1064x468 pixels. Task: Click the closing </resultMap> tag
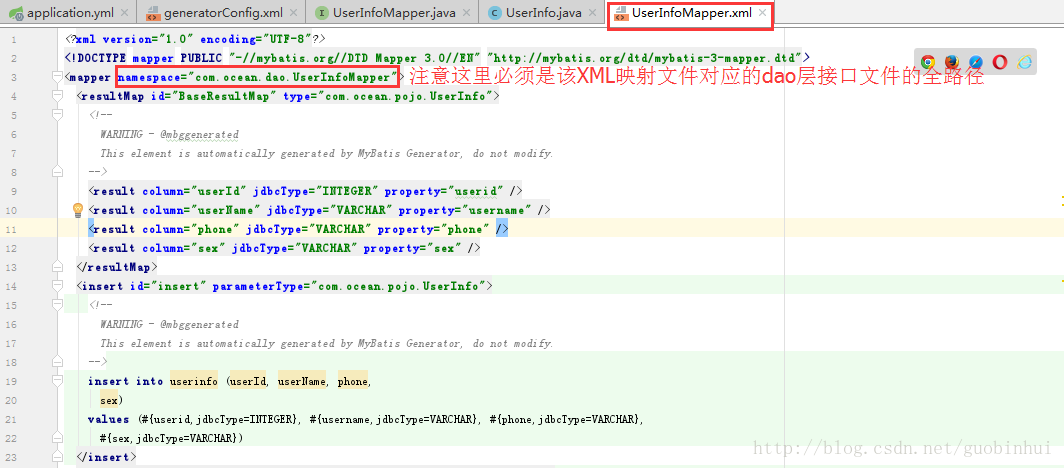tap(117, 267)
